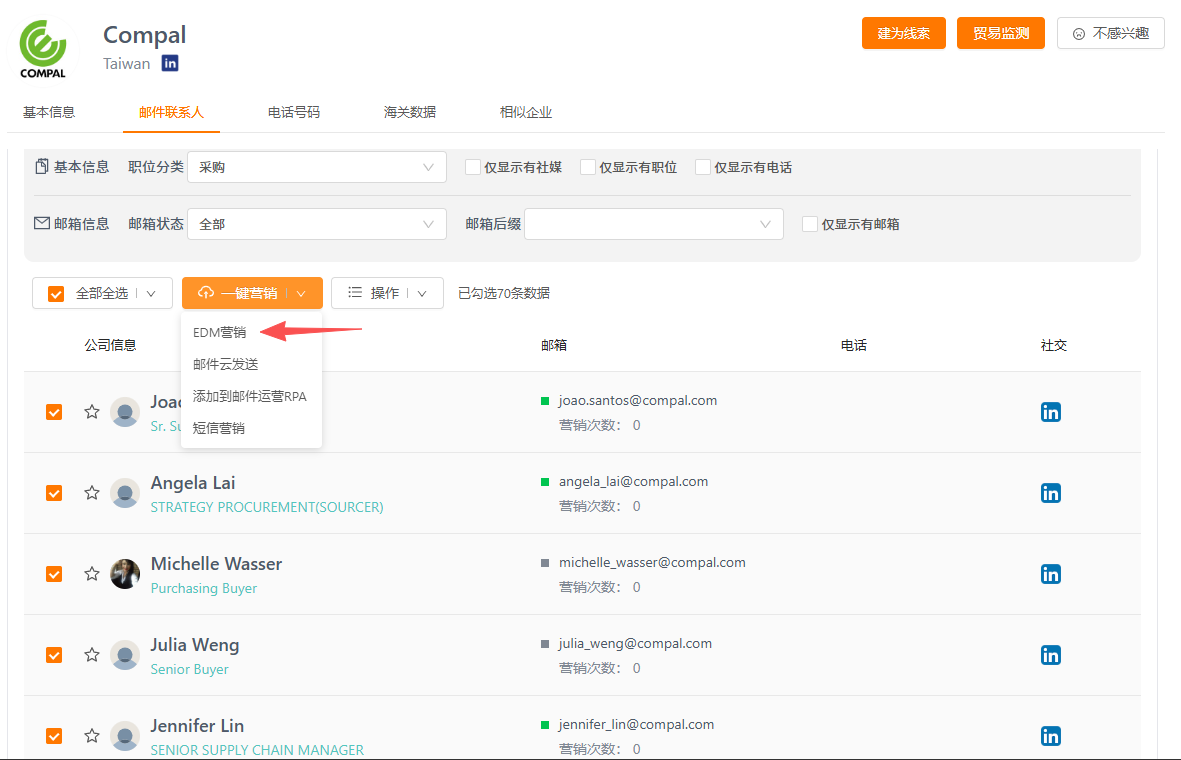Click Angela Lai's avatar placeholder
The width and height of the screenshot is (1181, 760).
click(125, 493)
